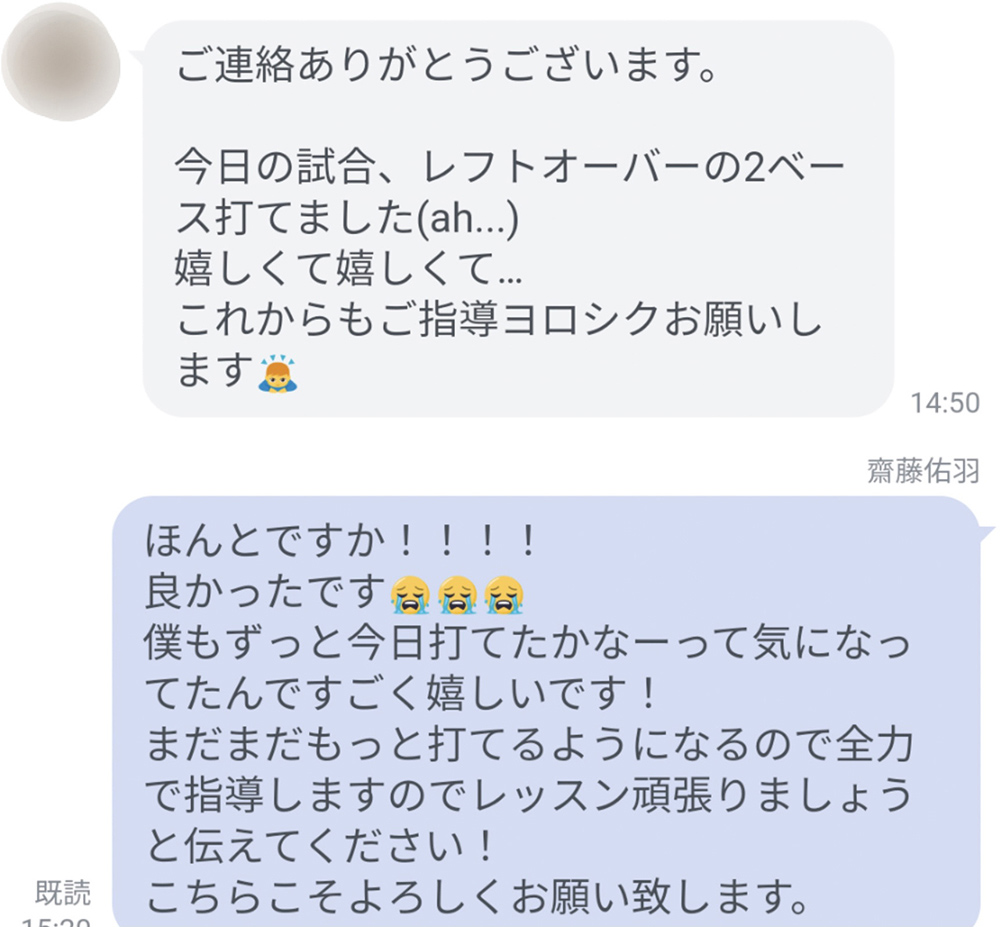Viewport: 1000px width, 927px height.
Task: Tap the middle crying face emoji
Action: 457,595
